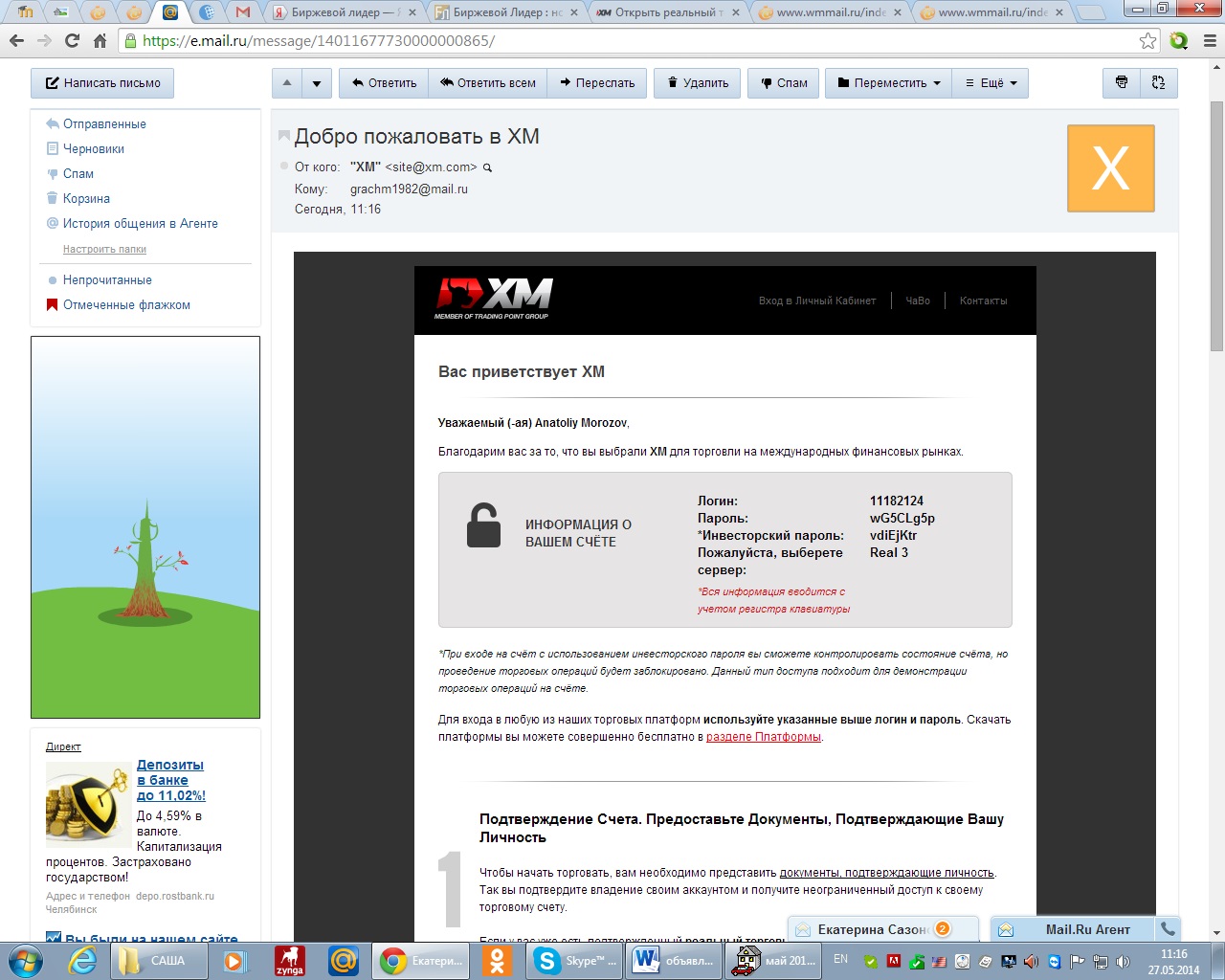The image size is (1225, 980).
Task: Compose a new message with Написать письмо
Action: pos(102,83)
